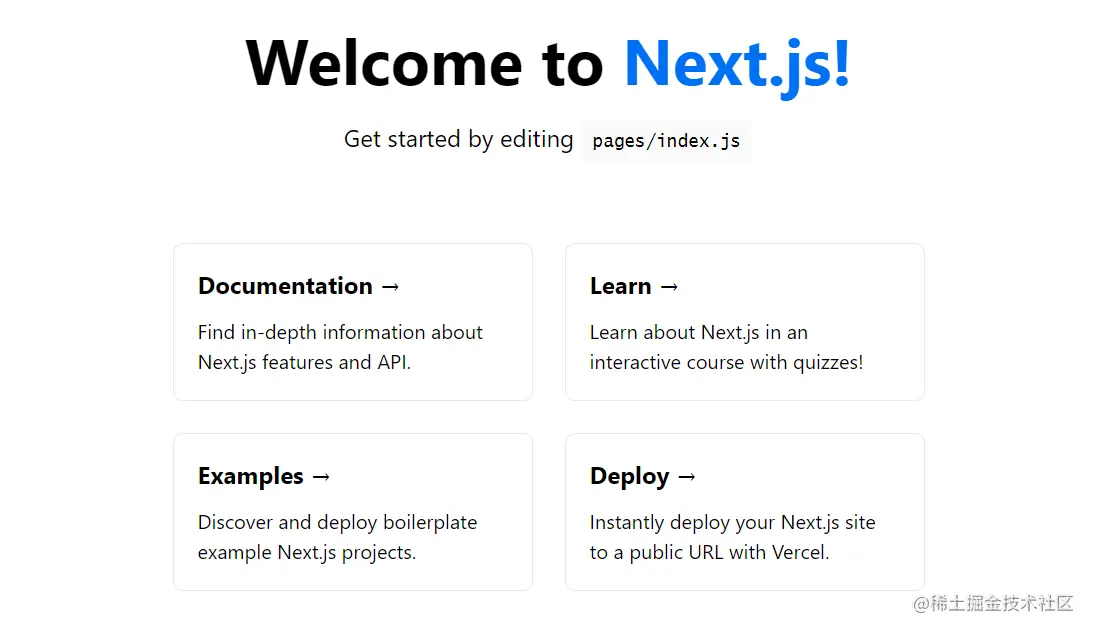Click "Find in-depth information about" description text
1093x633 pixels.
[x=340, y=333]
